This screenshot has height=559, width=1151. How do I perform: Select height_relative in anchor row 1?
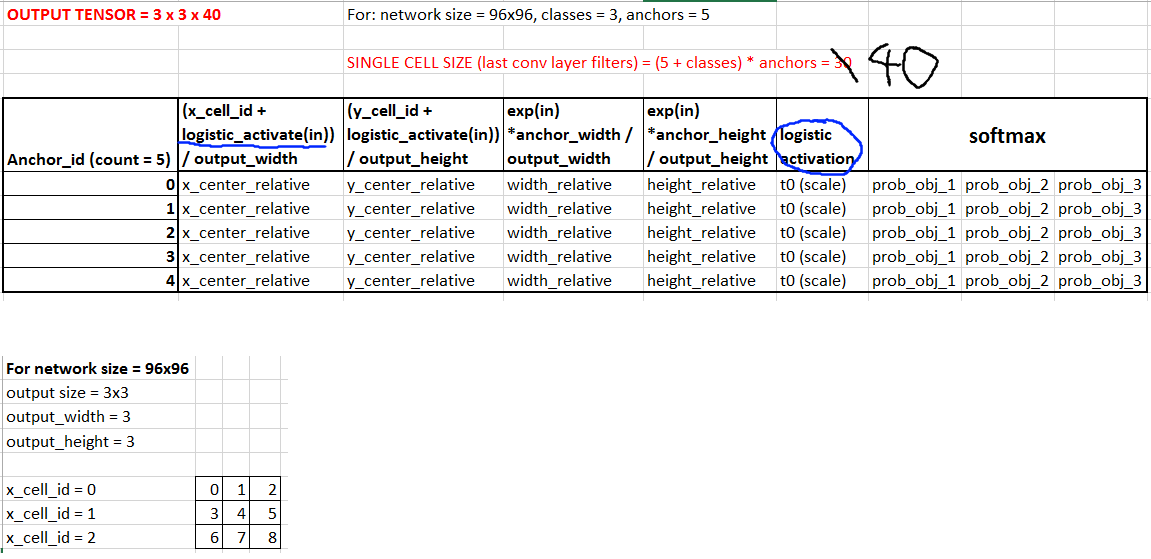710,209
